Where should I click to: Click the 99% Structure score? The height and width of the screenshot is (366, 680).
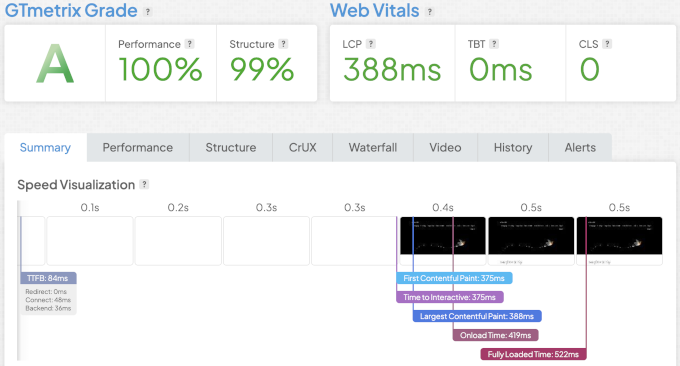click(x=262, y=69)
